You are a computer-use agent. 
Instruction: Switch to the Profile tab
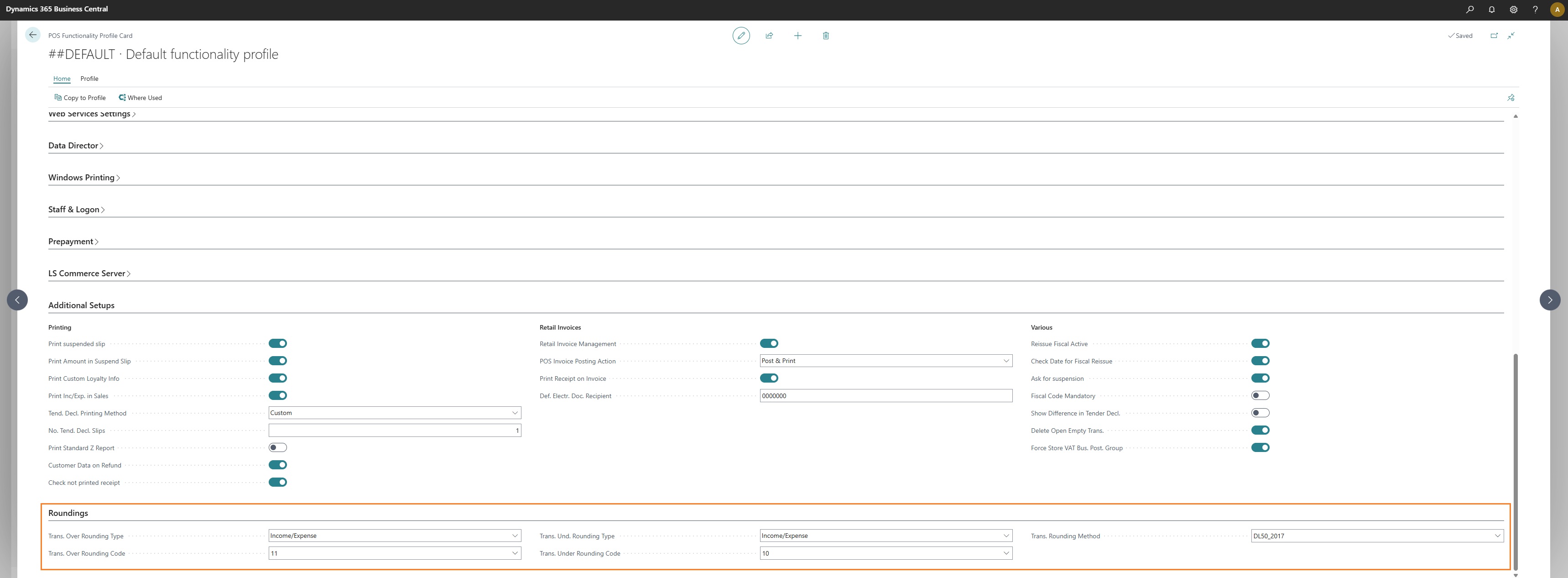89,79
